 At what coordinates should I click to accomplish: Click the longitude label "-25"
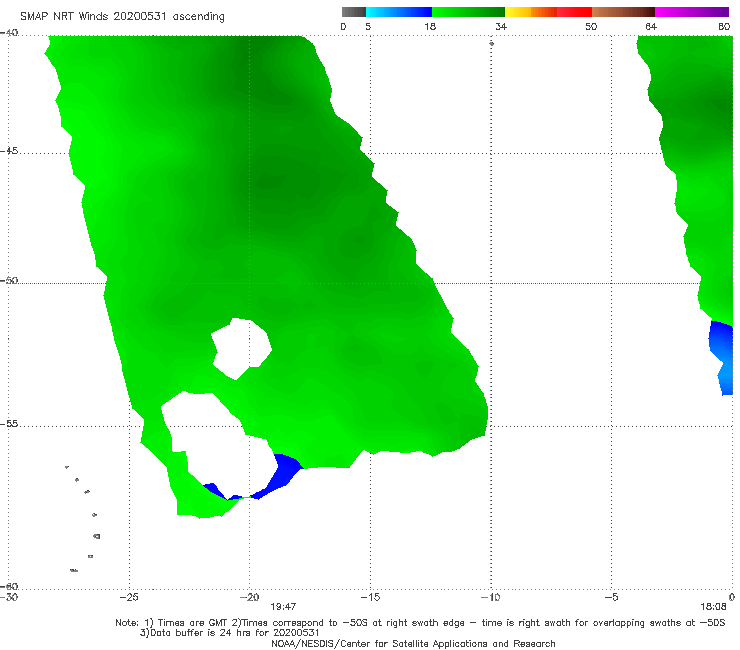tap(129, 597)
